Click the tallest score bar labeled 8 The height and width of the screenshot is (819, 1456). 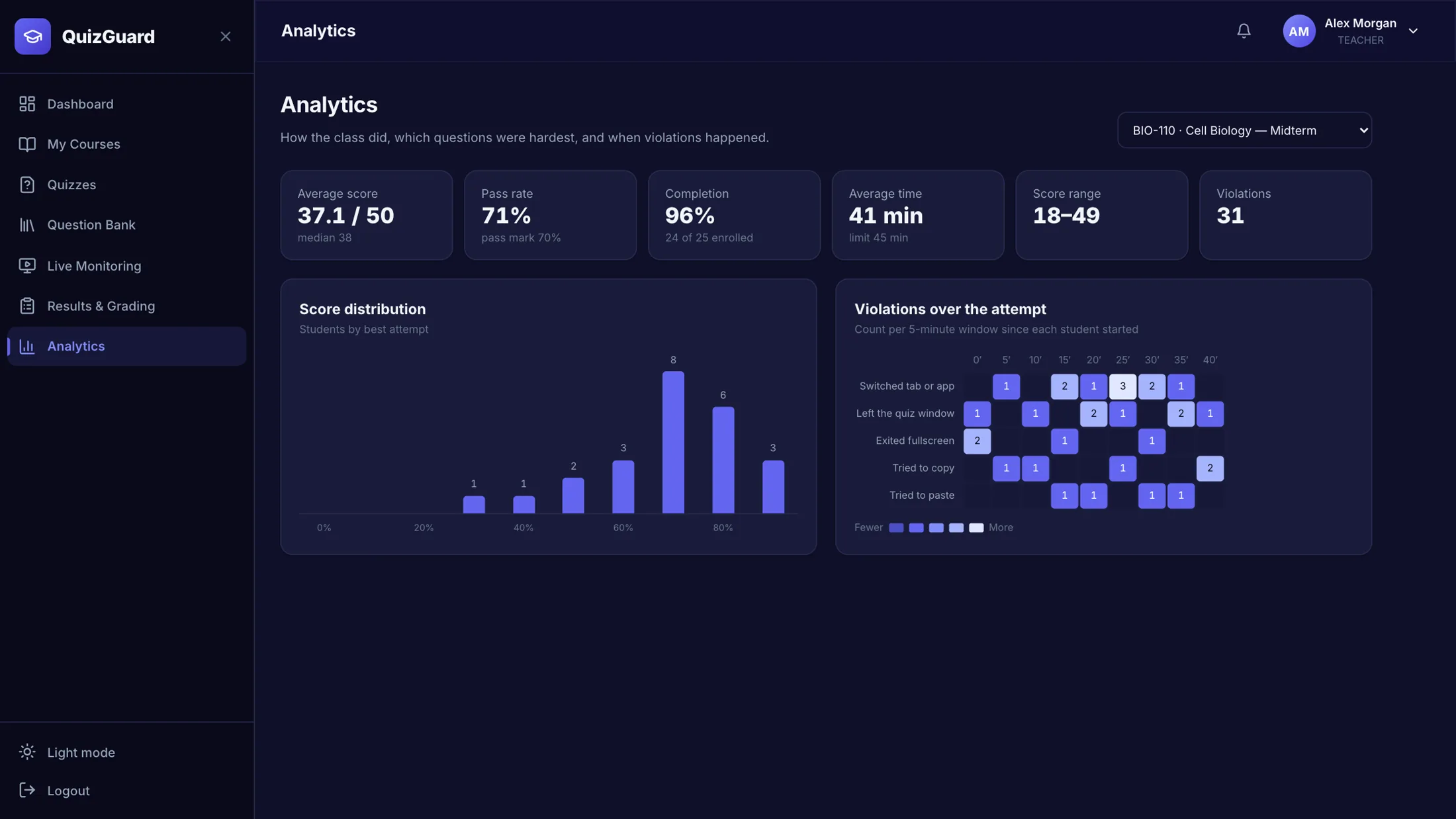click(673, 442)
